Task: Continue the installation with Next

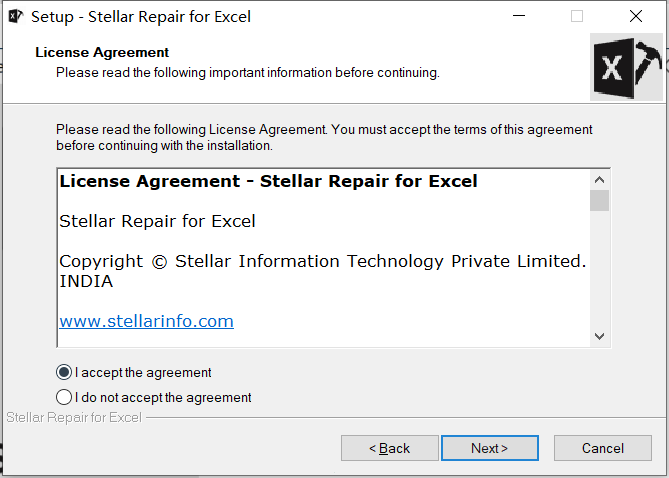Action: (x=490, y=448)
